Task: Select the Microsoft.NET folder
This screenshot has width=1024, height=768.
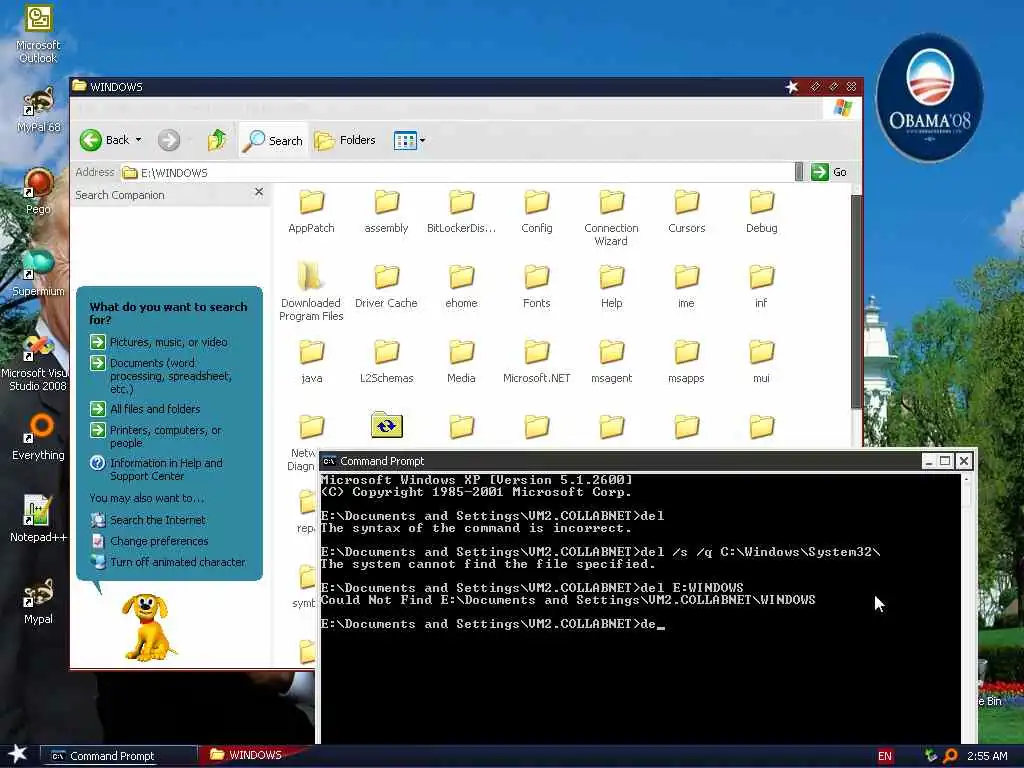Action: 537,362
